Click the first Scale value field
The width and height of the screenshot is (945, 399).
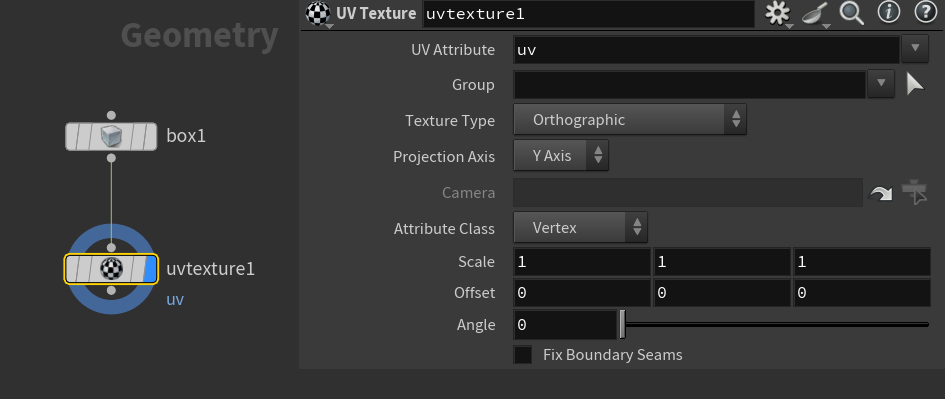click(x=582, y=262)
